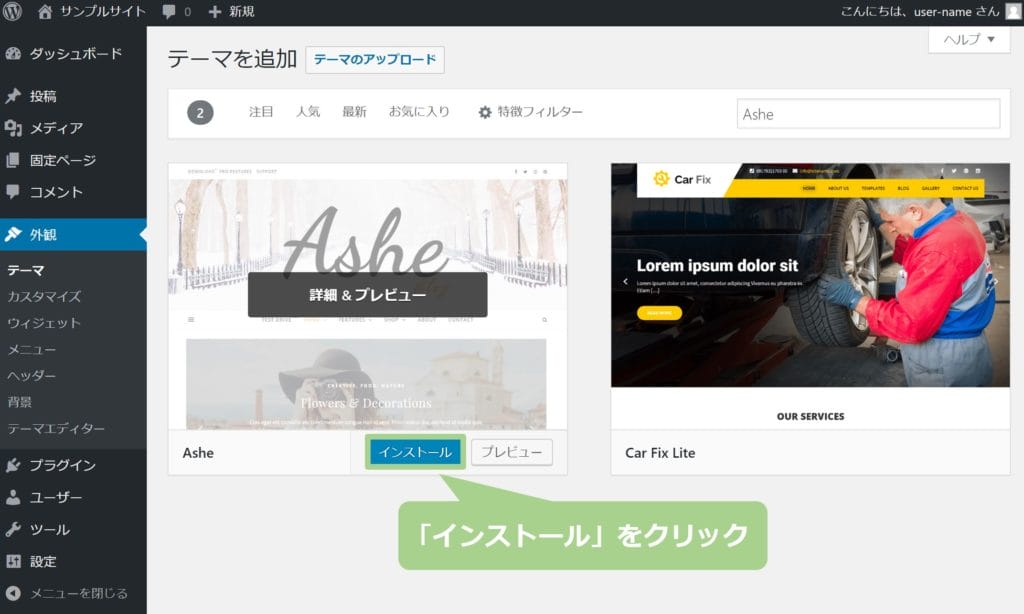This screenshot has width=1024, height=614.
Task: Click こんにちは、user-name さん account link
Action: [x=920, y=12]
